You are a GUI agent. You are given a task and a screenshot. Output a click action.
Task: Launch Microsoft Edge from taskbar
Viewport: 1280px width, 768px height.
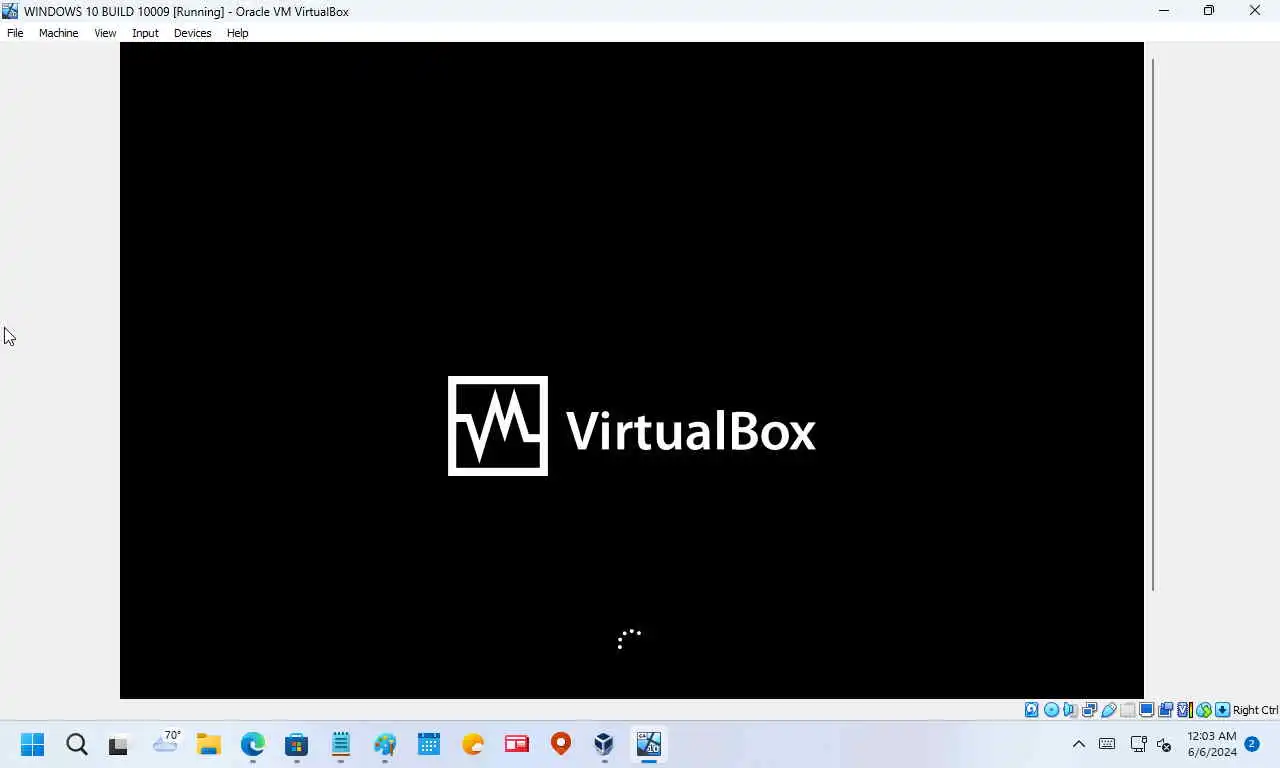coord(252,744)
